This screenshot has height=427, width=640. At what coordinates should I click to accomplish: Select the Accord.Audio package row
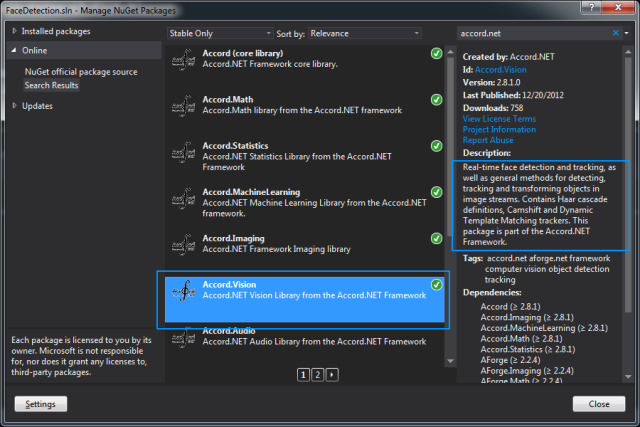tap(304, 345)
